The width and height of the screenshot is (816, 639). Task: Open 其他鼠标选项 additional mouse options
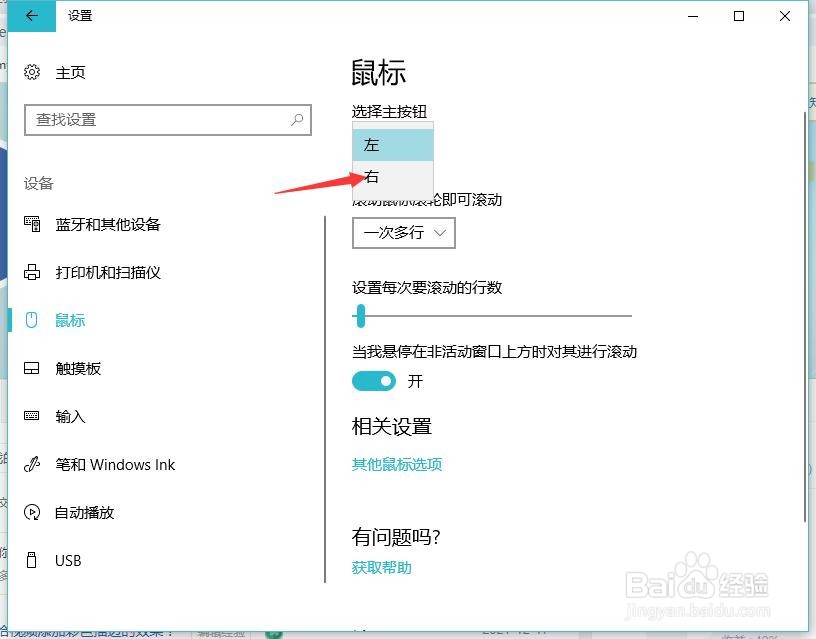click(x=397, y=465)
